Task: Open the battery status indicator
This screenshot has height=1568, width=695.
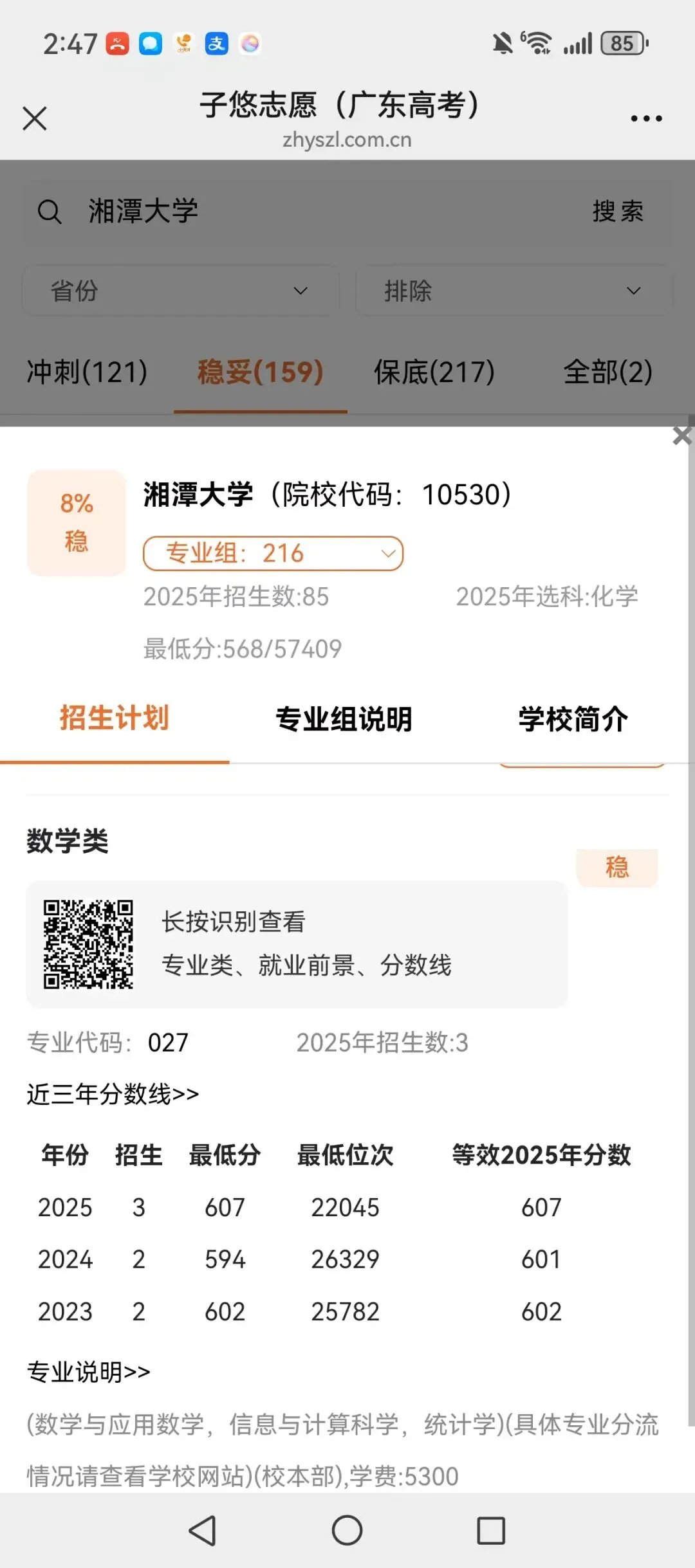Action: click(624, 44)
